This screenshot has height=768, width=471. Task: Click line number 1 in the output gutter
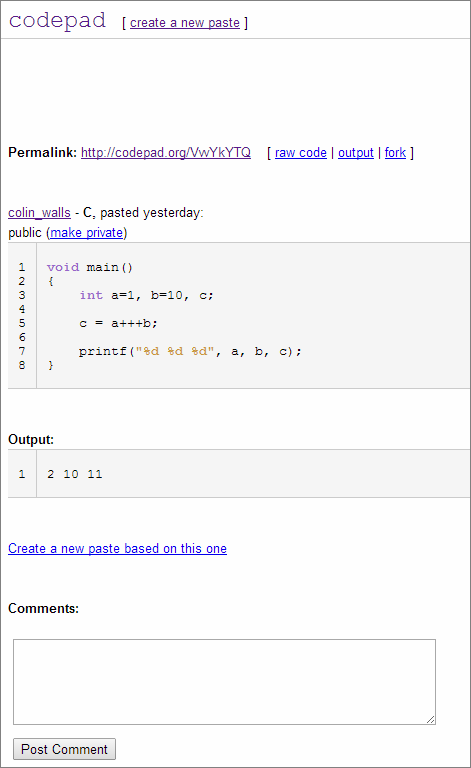coord(22,474)
